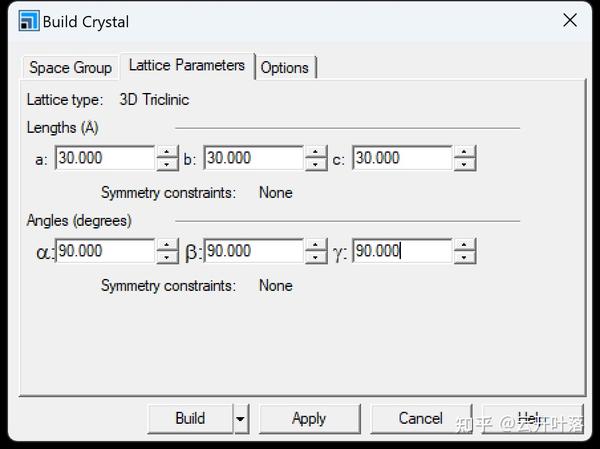Click the beta angle input field
This screenshot has width=600, height=449.
click(252, 251)
